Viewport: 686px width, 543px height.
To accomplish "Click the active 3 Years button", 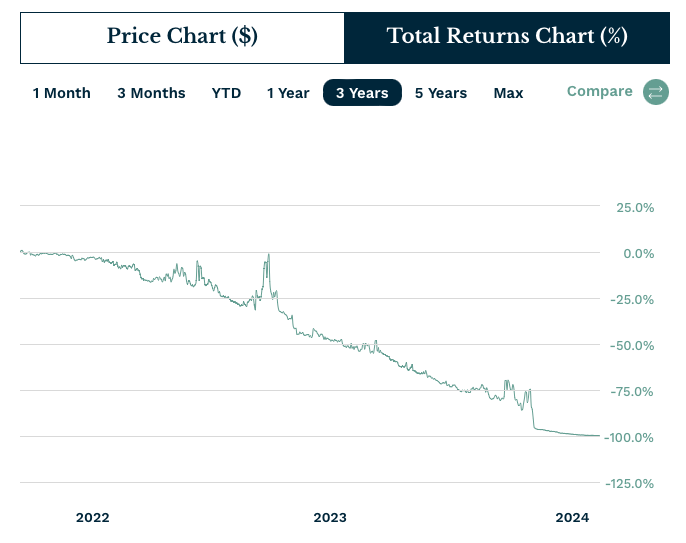I will pyautogui.click(x=362, y=93).
